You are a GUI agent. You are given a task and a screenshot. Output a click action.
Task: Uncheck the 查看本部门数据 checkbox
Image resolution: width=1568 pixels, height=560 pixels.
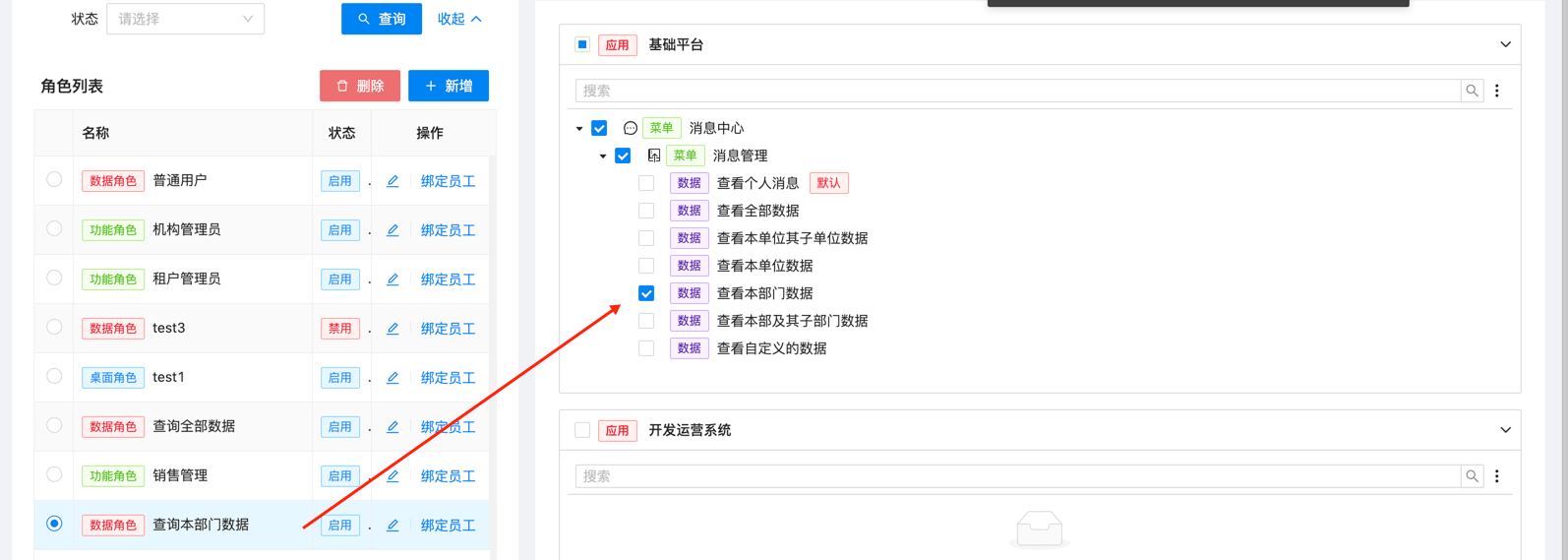[646, 293]
